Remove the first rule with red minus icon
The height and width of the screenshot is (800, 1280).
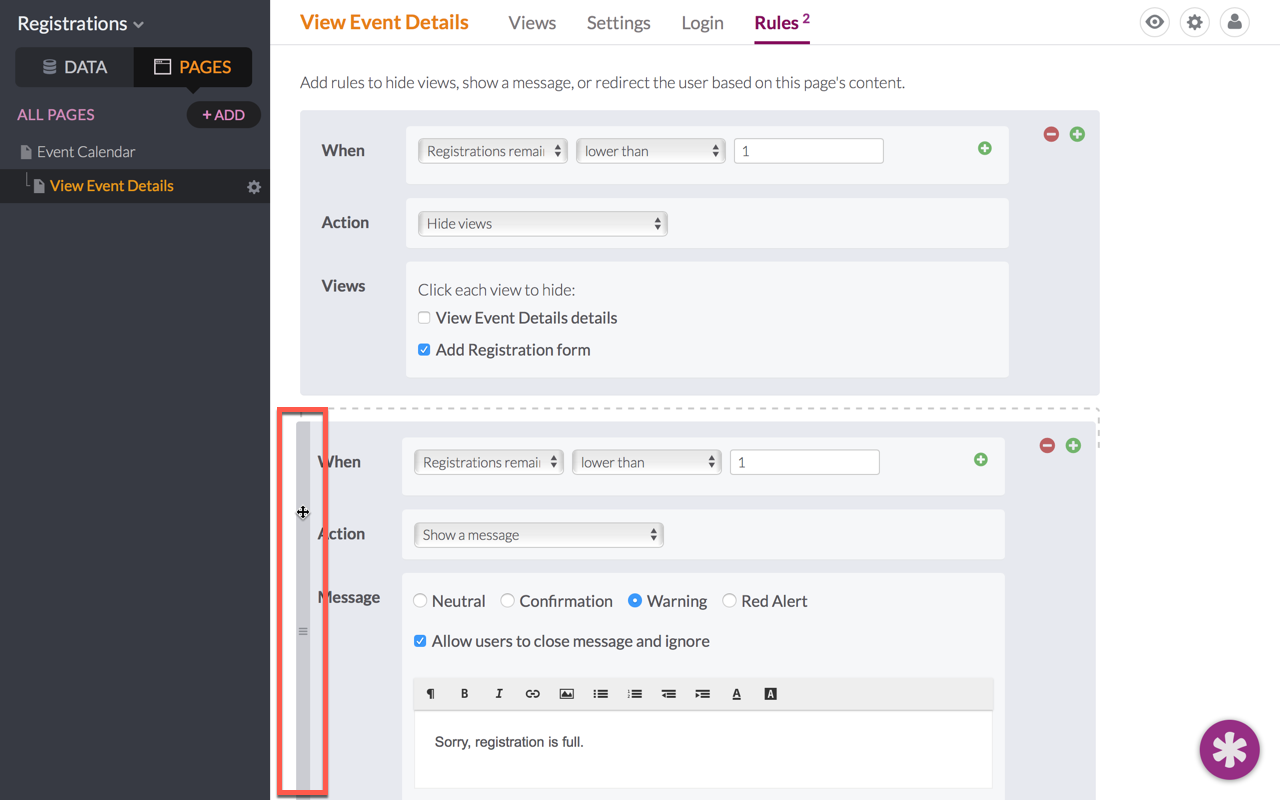click(x=1051, y=134)
